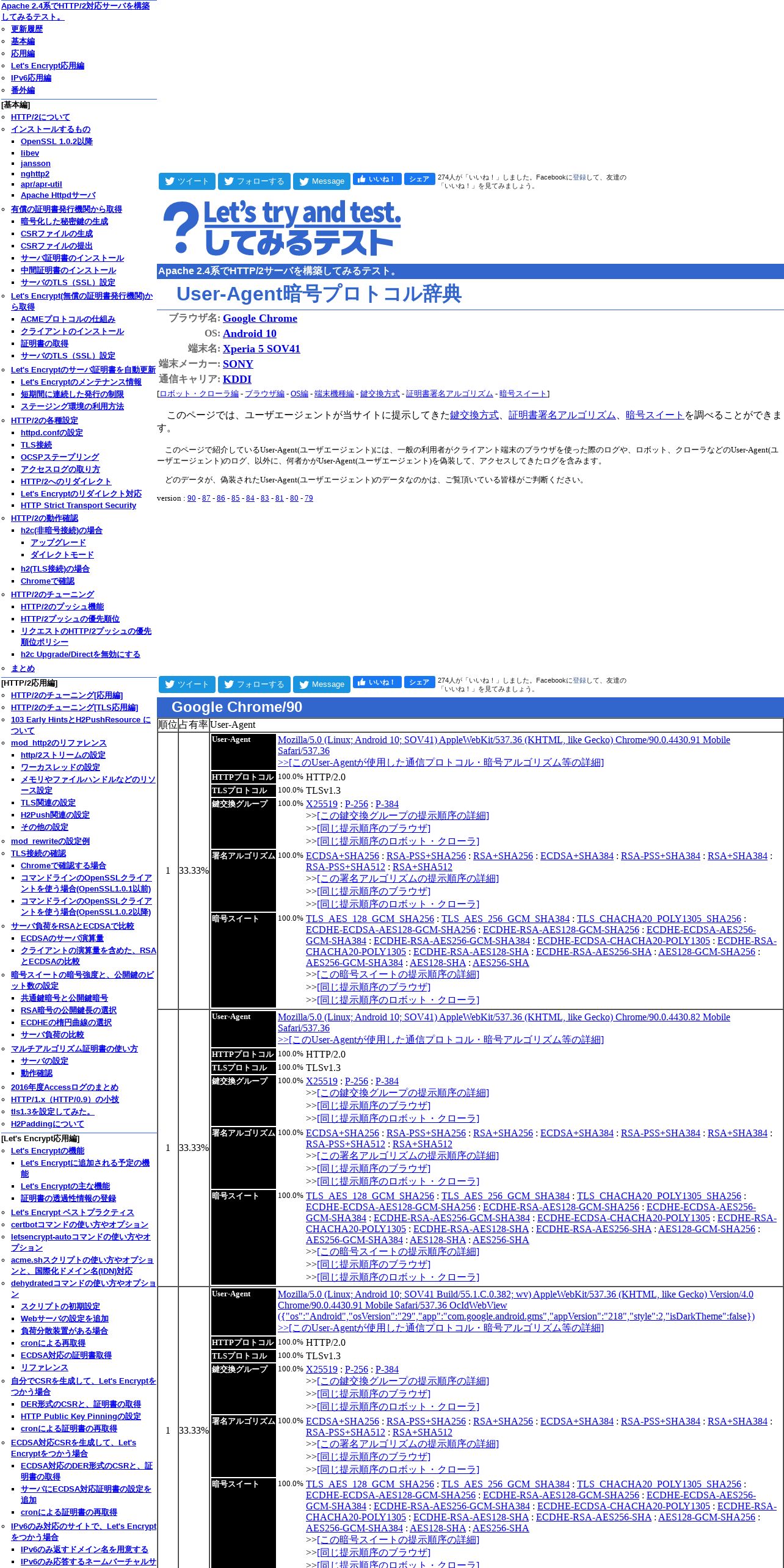
Task: Open the OcIdWebView User-Agent string link
Action: point(516,1305)
